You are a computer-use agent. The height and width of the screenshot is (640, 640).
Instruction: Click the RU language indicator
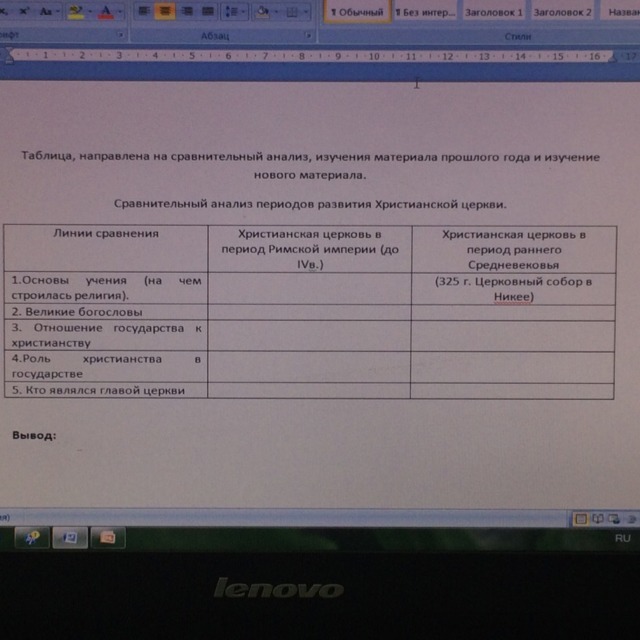pyautogui.click(x=623, y=538)
